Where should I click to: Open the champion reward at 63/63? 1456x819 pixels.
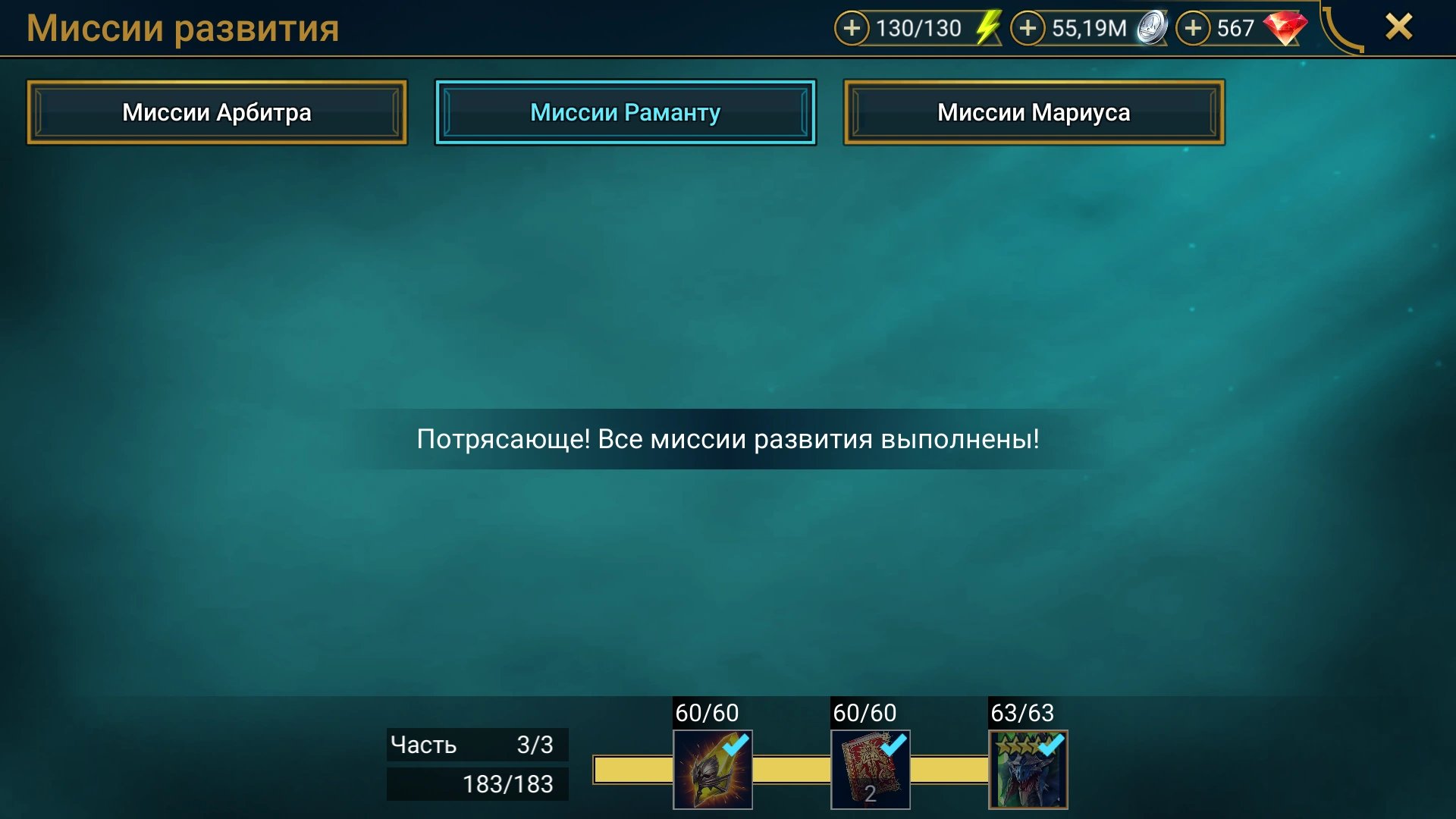click(1028, 770)
